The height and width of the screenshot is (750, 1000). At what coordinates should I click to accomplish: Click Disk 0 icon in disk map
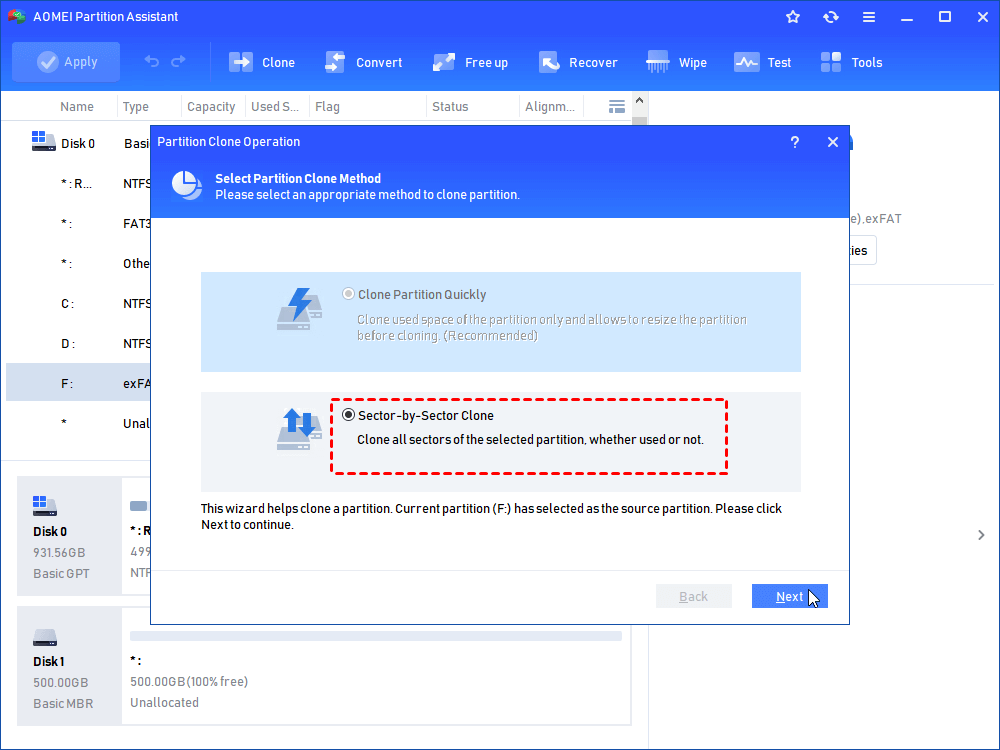pyautogui.click(x=45, y=506)
